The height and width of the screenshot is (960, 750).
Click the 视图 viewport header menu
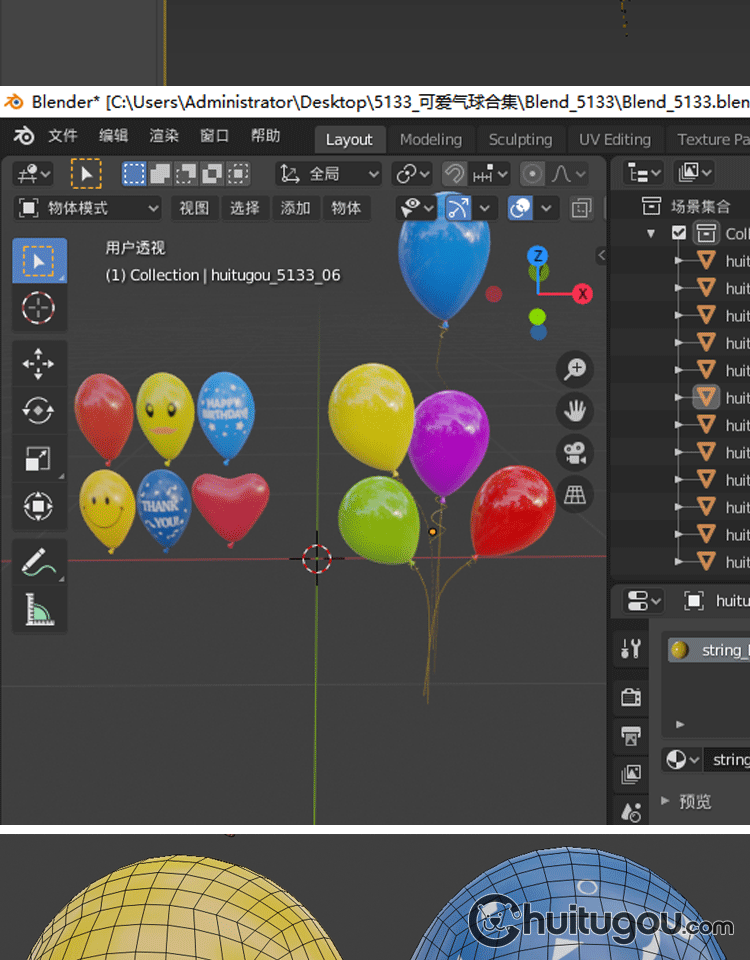(194, 208)
